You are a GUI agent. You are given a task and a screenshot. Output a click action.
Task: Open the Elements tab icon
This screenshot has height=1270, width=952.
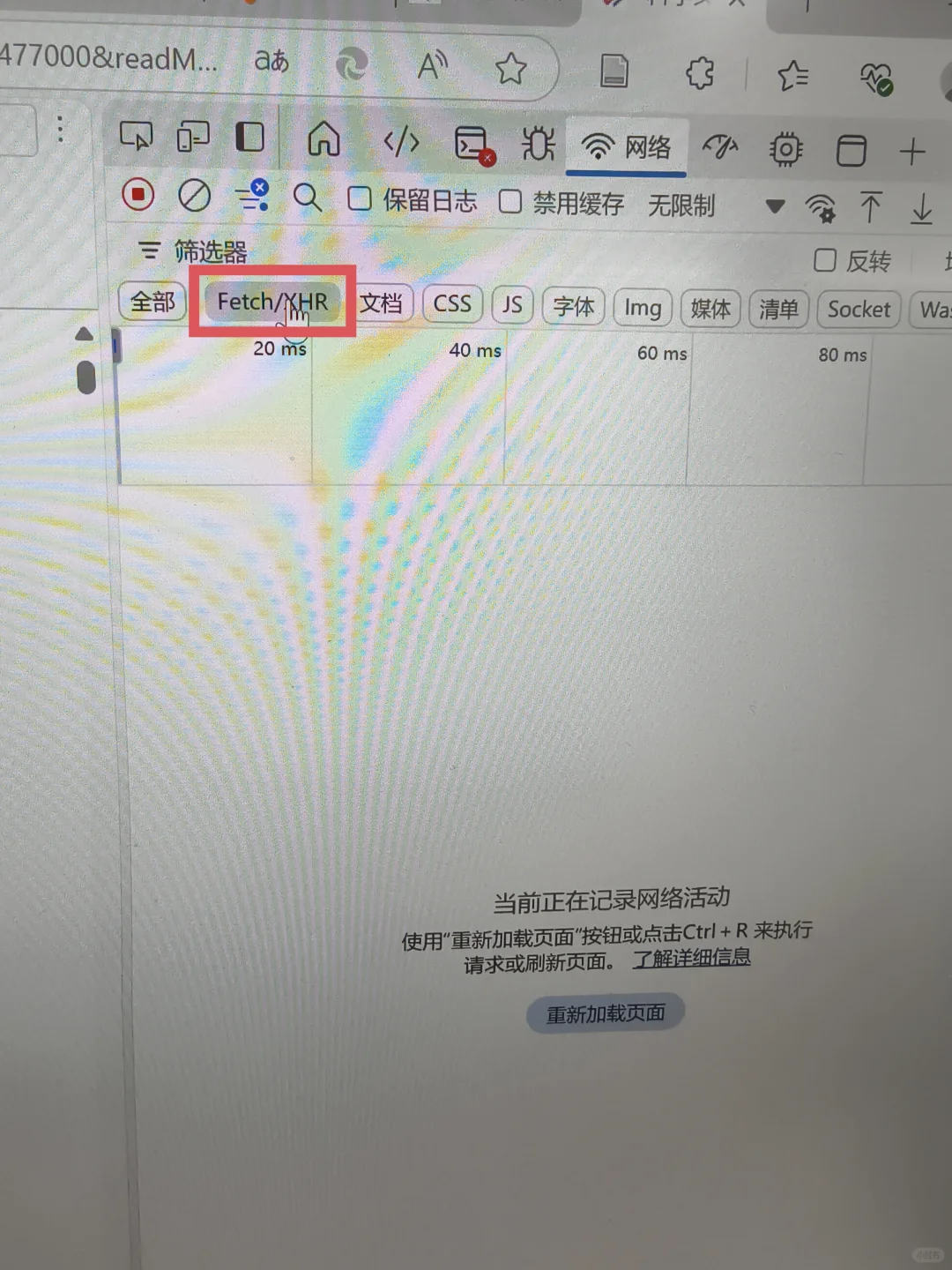pyautogui.click(x=401, y=141)
